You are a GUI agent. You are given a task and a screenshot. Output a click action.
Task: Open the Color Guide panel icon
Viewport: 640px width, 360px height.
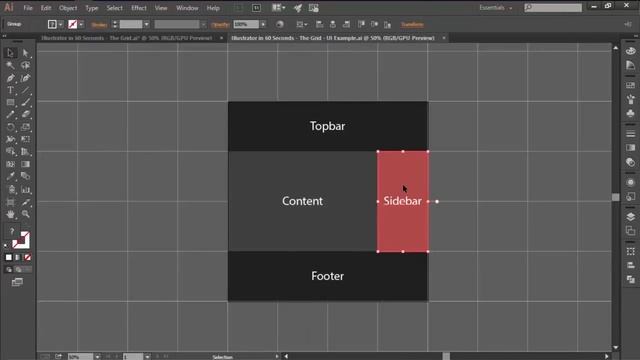[x=631, y=65]
